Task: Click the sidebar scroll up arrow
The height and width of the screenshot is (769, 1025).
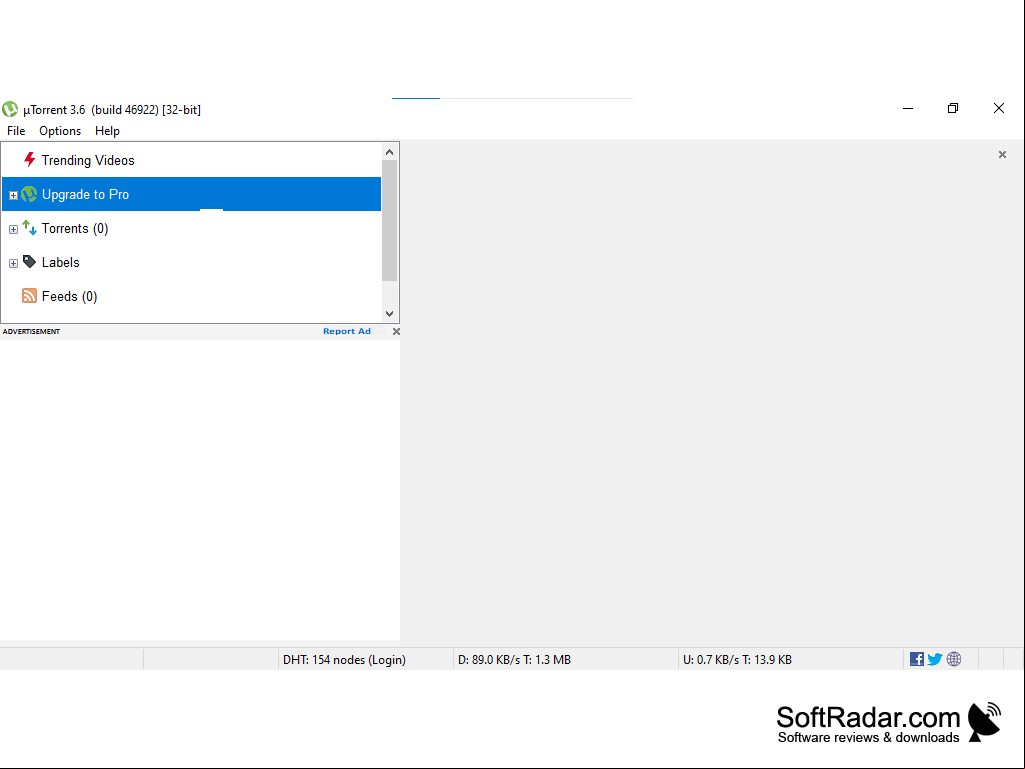Action: 390,152
